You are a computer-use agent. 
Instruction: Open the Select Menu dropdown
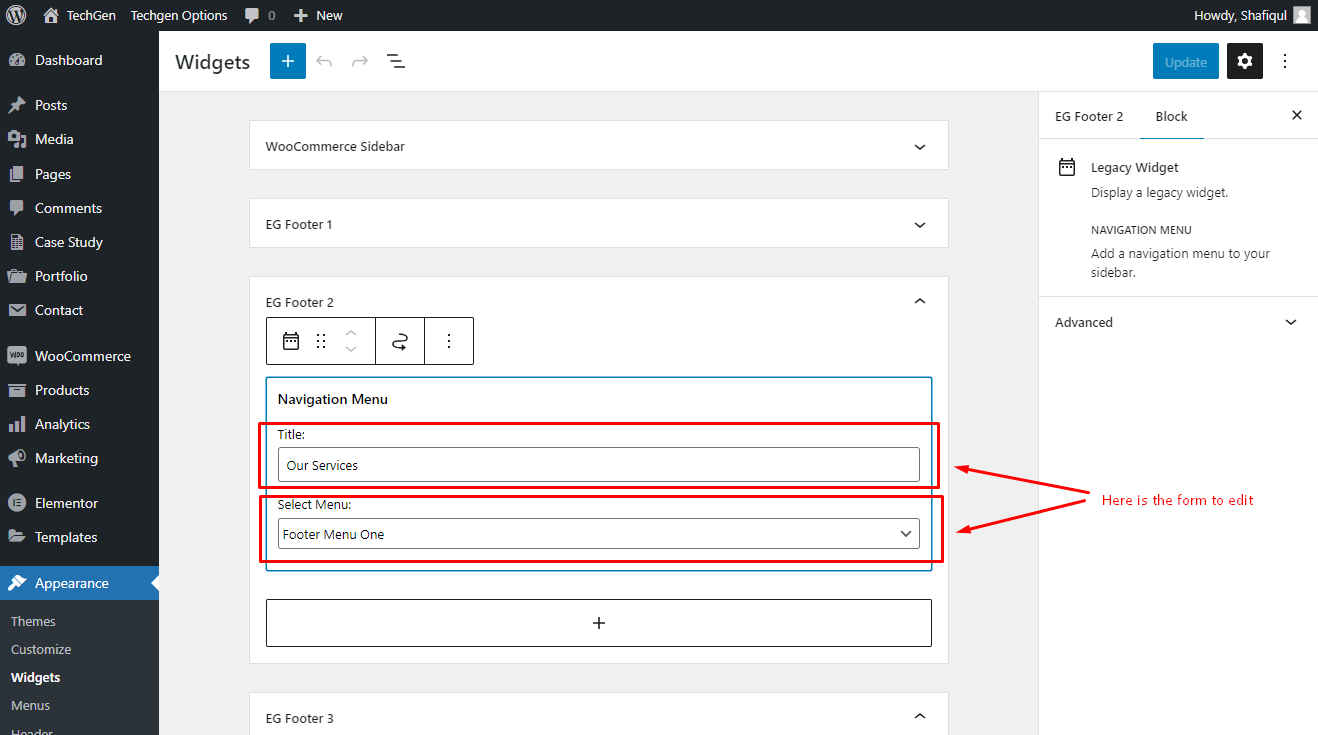click(x=599, y=534)
